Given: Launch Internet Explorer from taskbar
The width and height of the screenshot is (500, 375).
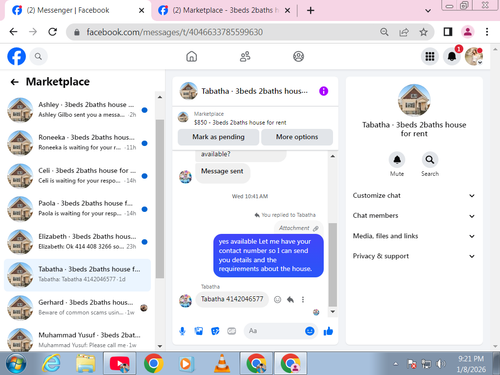Looking at the screenshot, I should pyautogui.click(x=51, y=363).
